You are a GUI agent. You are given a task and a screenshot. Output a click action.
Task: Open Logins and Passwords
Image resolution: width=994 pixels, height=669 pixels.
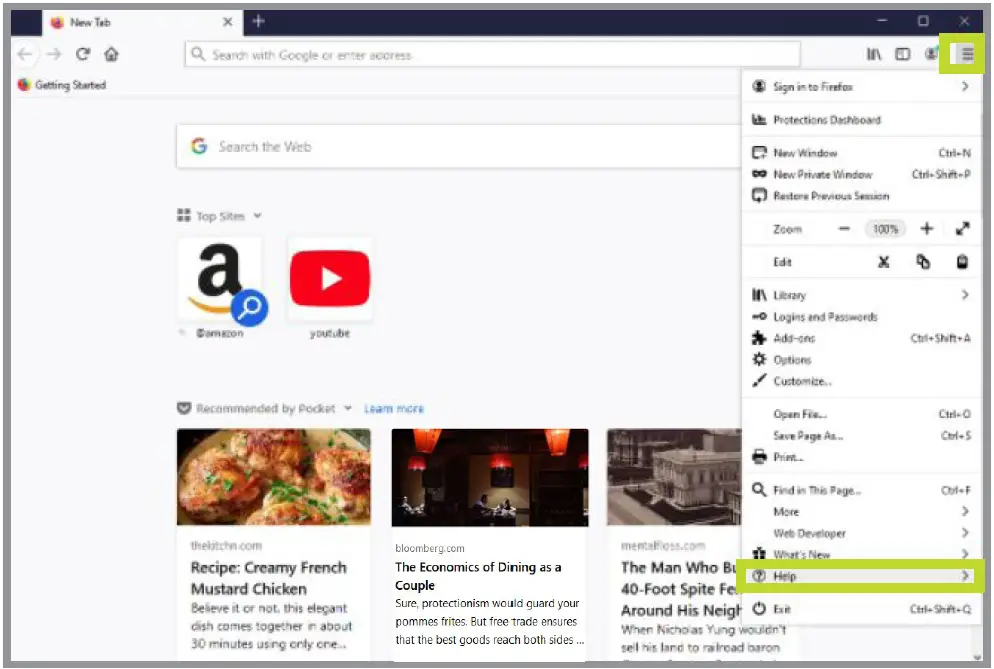[x=861, y=316]
